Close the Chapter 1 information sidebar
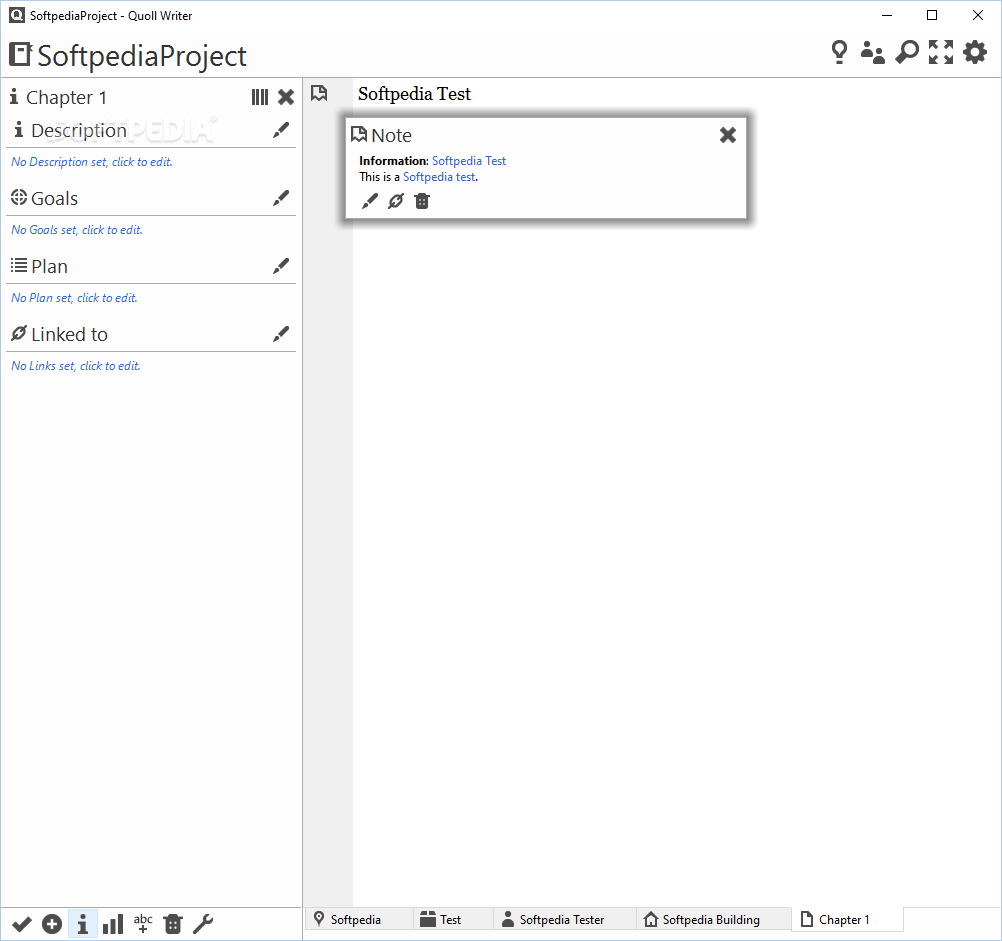The image size is (1002, 941). tap(286, 97)
